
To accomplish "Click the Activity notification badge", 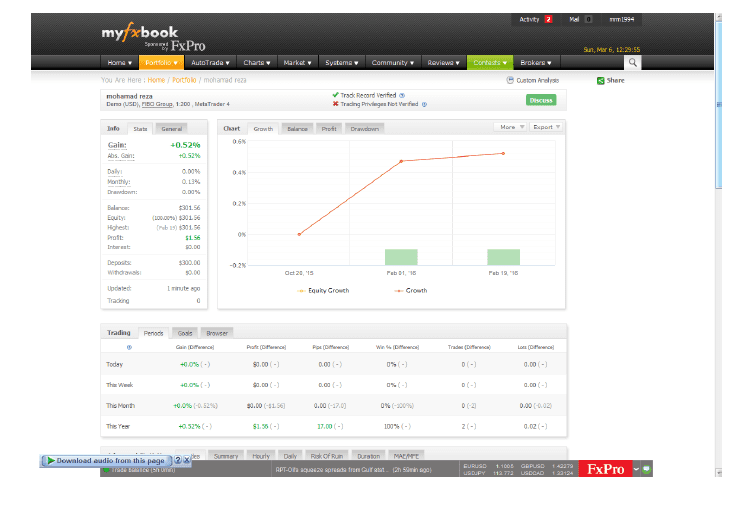I will click(548, 19).
